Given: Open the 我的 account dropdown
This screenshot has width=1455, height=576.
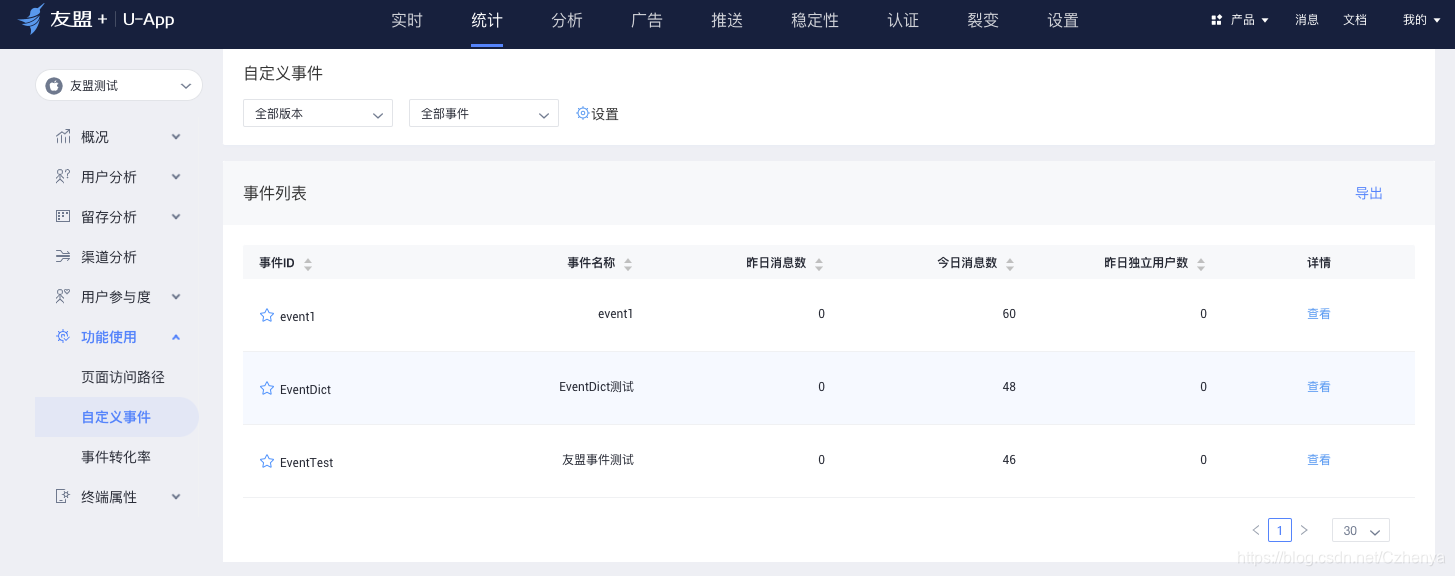Looking at the screenshot, I should coord(1421,20).
